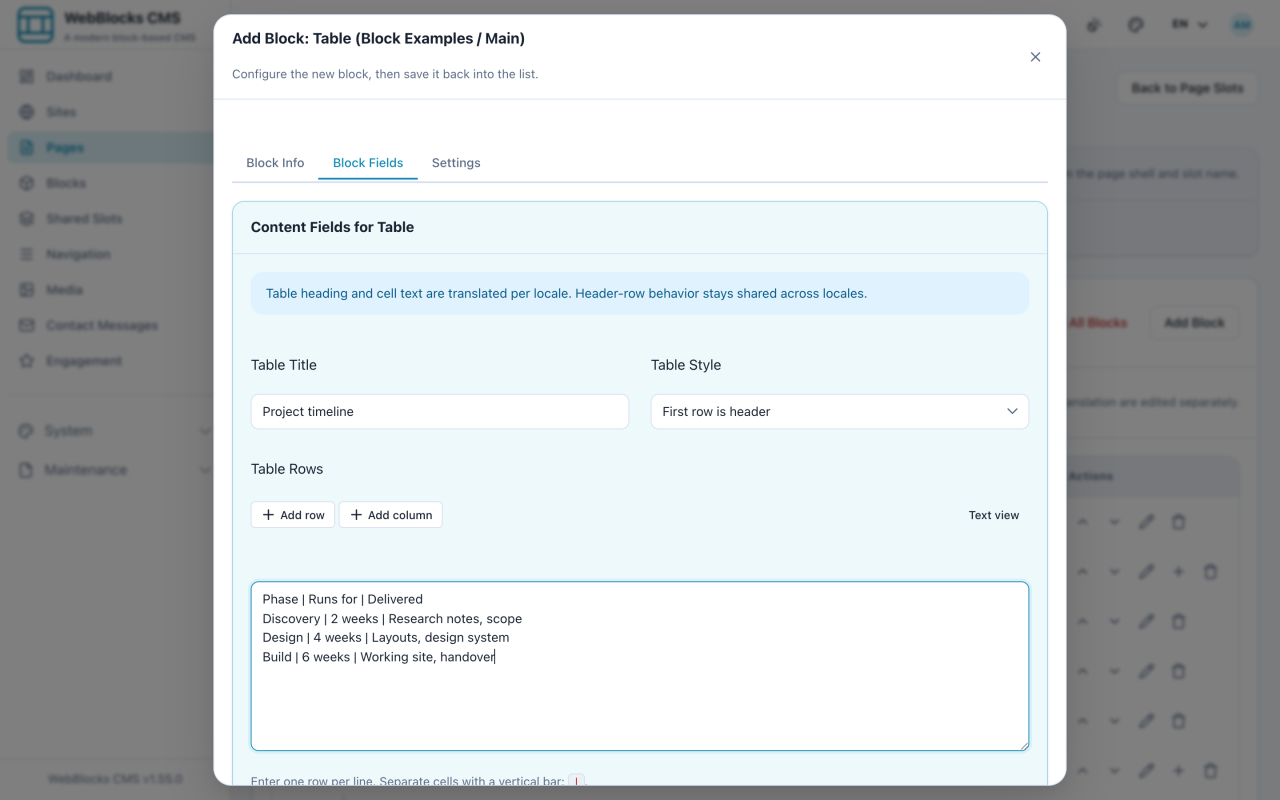This screenshot has width=1280, height=800.
Task: Click the user avatar in the header
Action: [x=1242, y=25]
